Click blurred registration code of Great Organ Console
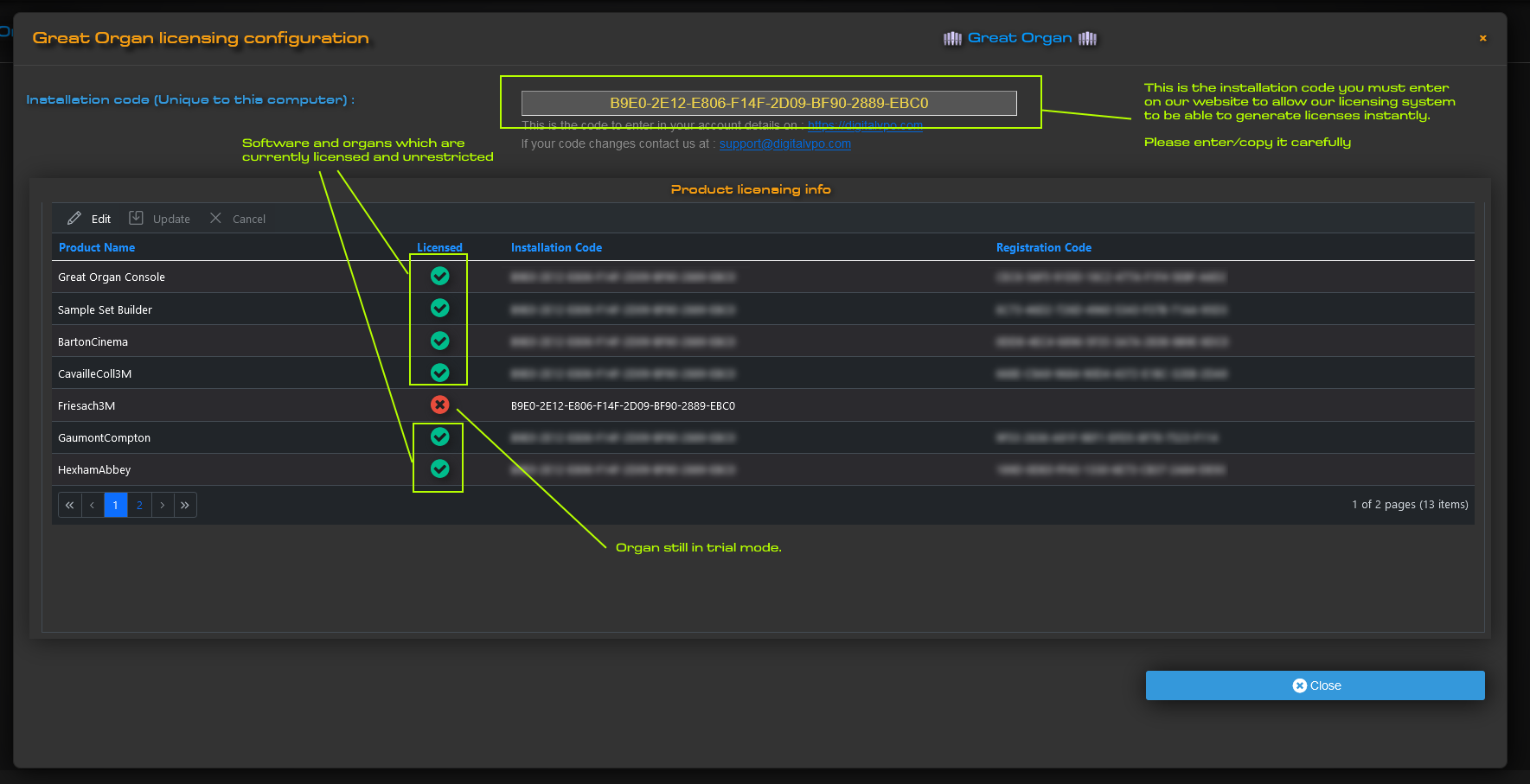The height and width of the screenshot is (784, 1530). [1111, 277]
